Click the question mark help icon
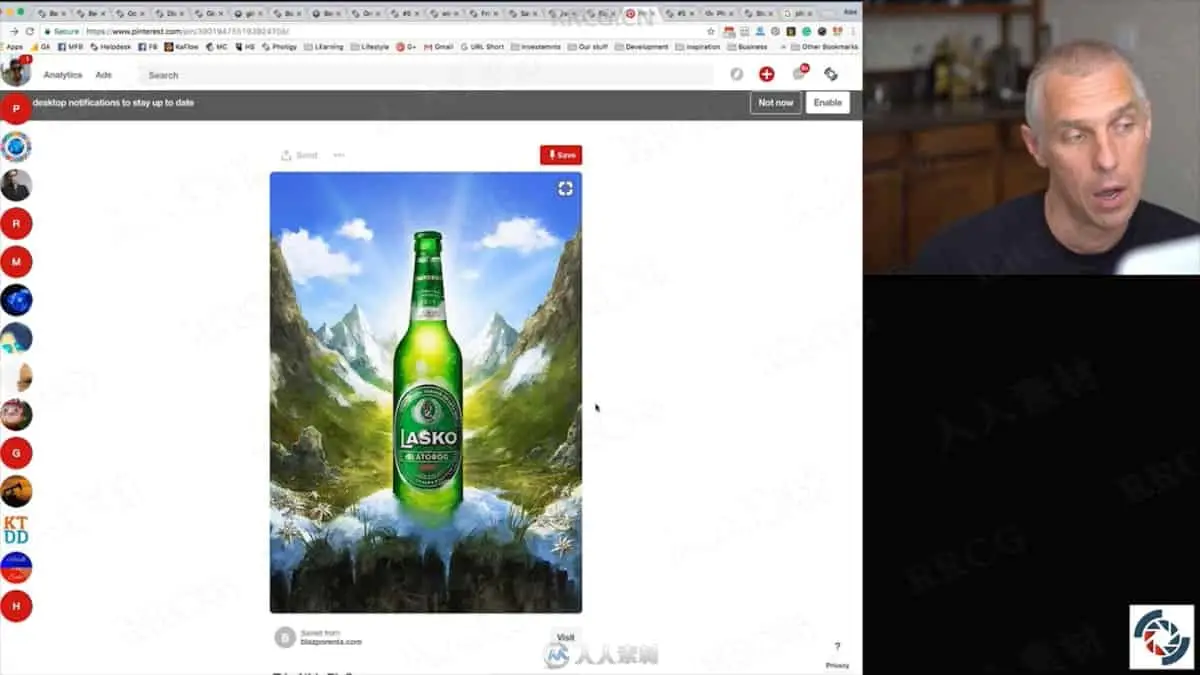Image resolution: width=1200 pixels, height=675 pixels. [x=838, y=646]
